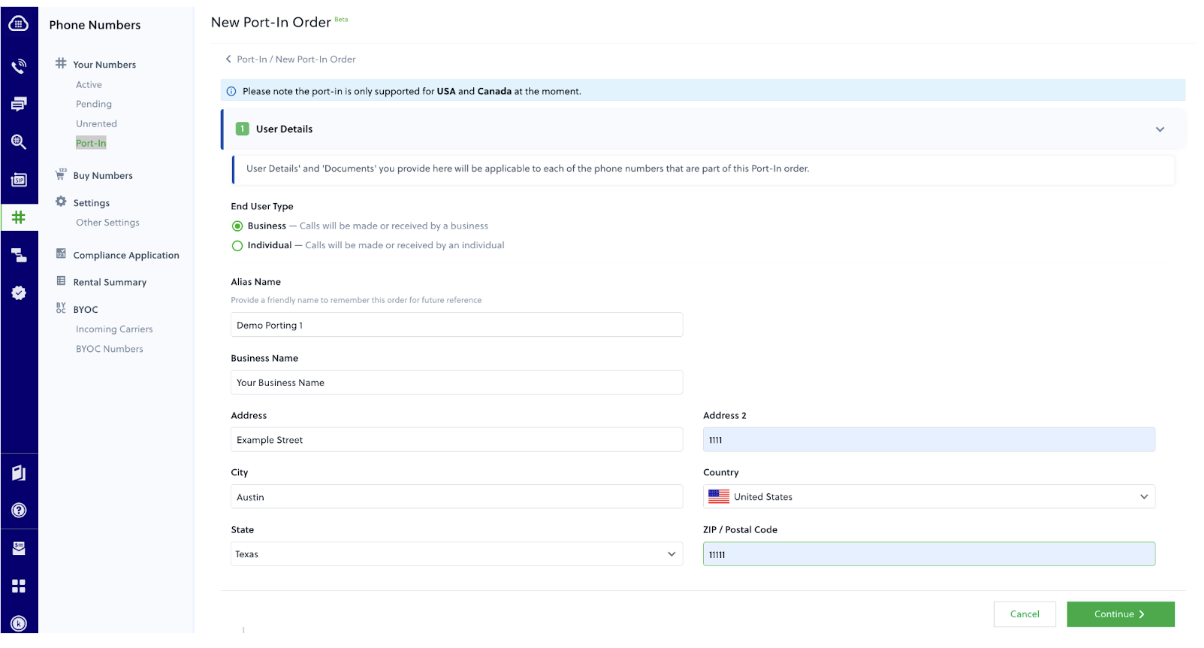Open Active numbers in navigation
Screen dimensions: 1204x648
89,85
